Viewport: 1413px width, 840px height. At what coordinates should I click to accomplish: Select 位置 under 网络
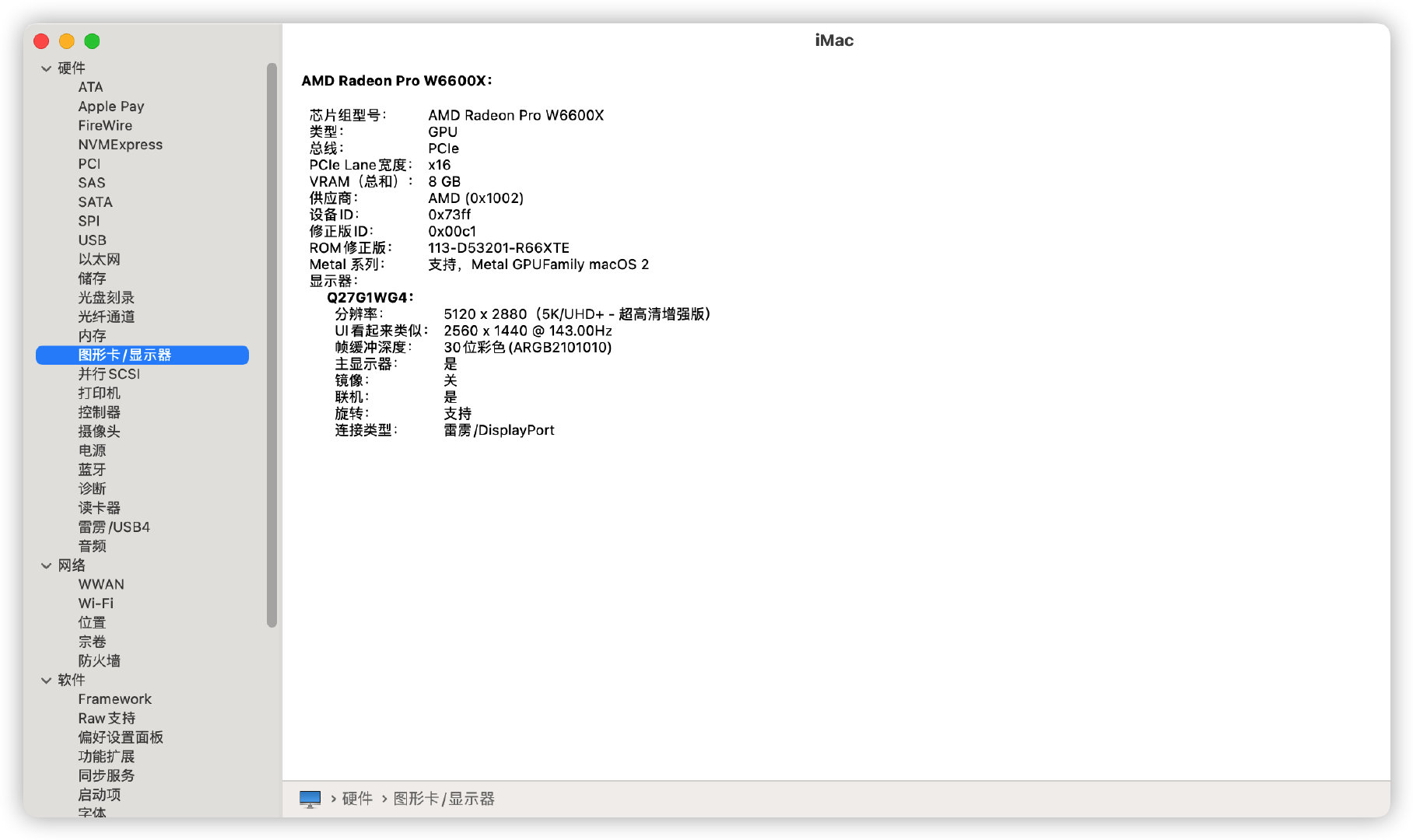pos(92,623)
